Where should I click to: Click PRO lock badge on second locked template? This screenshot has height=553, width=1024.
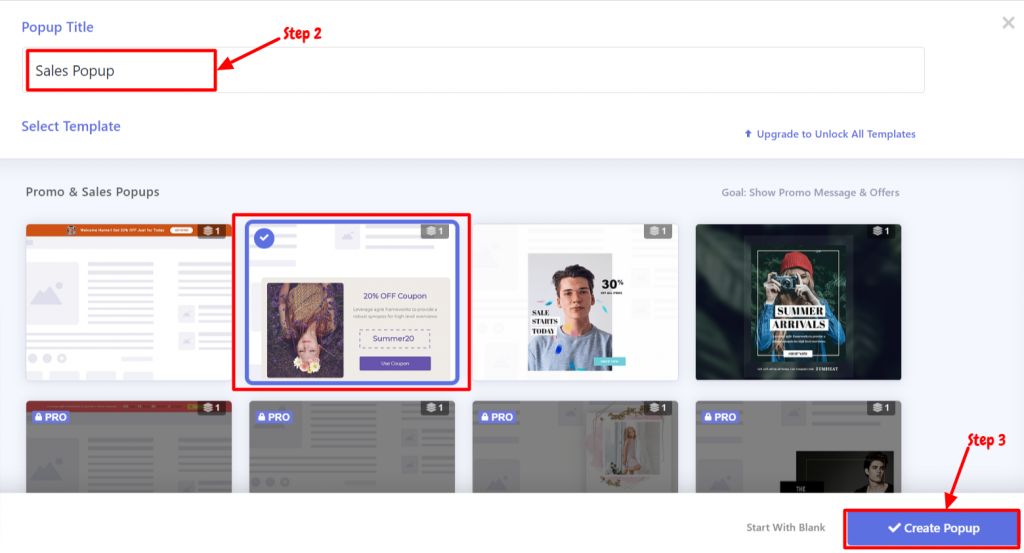(x=274, y=417)
